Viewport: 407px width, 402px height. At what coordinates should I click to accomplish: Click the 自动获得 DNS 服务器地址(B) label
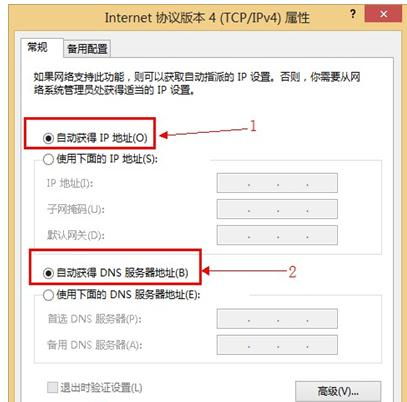[x=122, y=273]
